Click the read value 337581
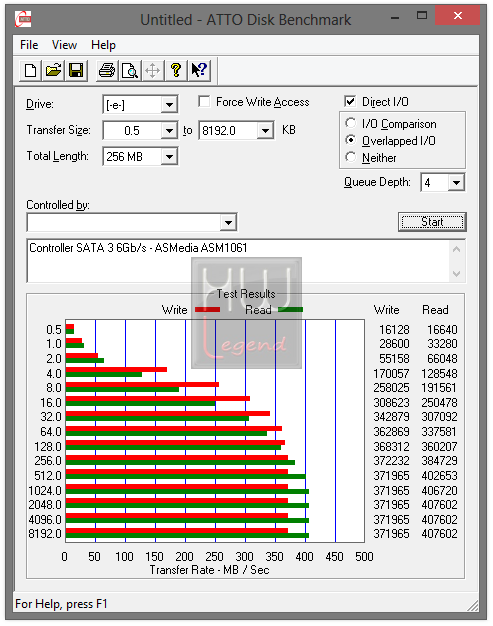 coord(439,432)
